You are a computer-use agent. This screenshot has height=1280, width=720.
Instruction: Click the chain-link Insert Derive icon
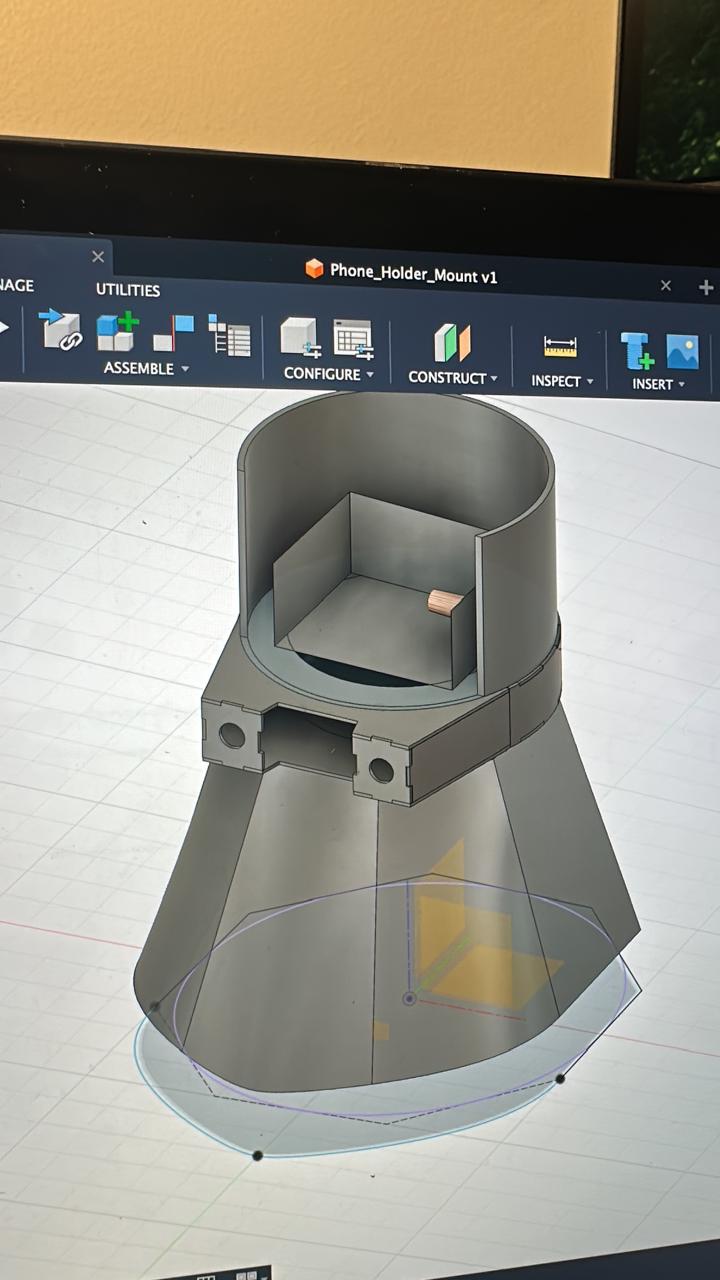(60, 331)
